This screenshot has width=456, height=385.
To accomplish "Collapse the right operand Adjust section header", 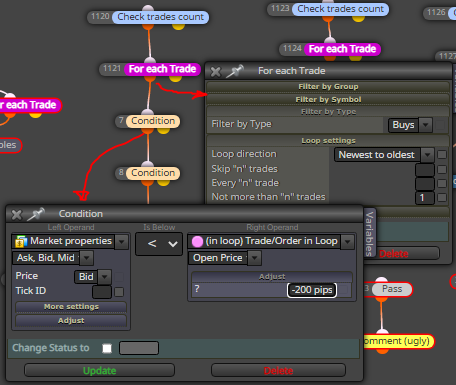I will (x=272, y=276).
